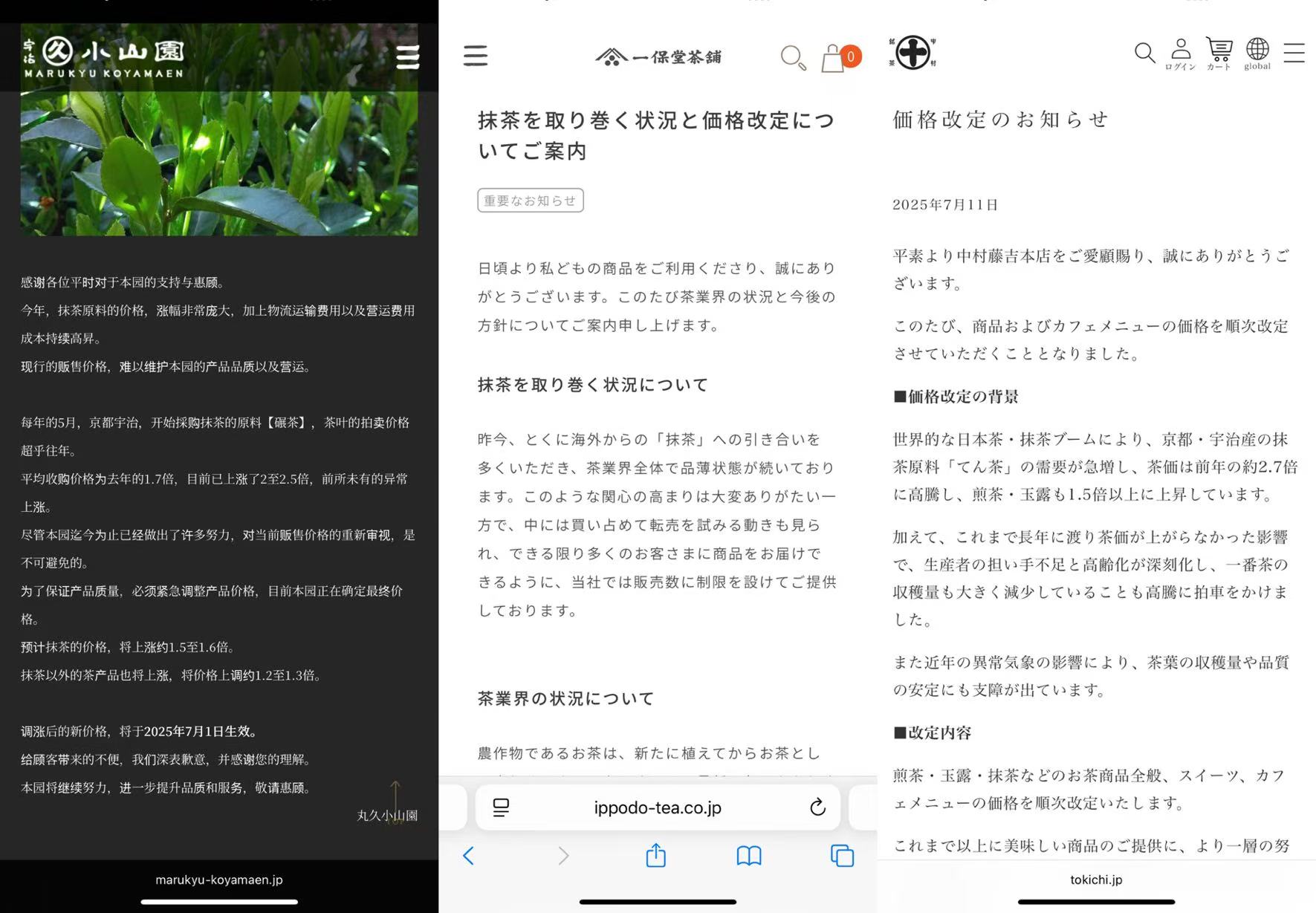Screen dimensions: 1316x913
Task: Click the 丸久小山園 signature text
Action: (387, 816)
